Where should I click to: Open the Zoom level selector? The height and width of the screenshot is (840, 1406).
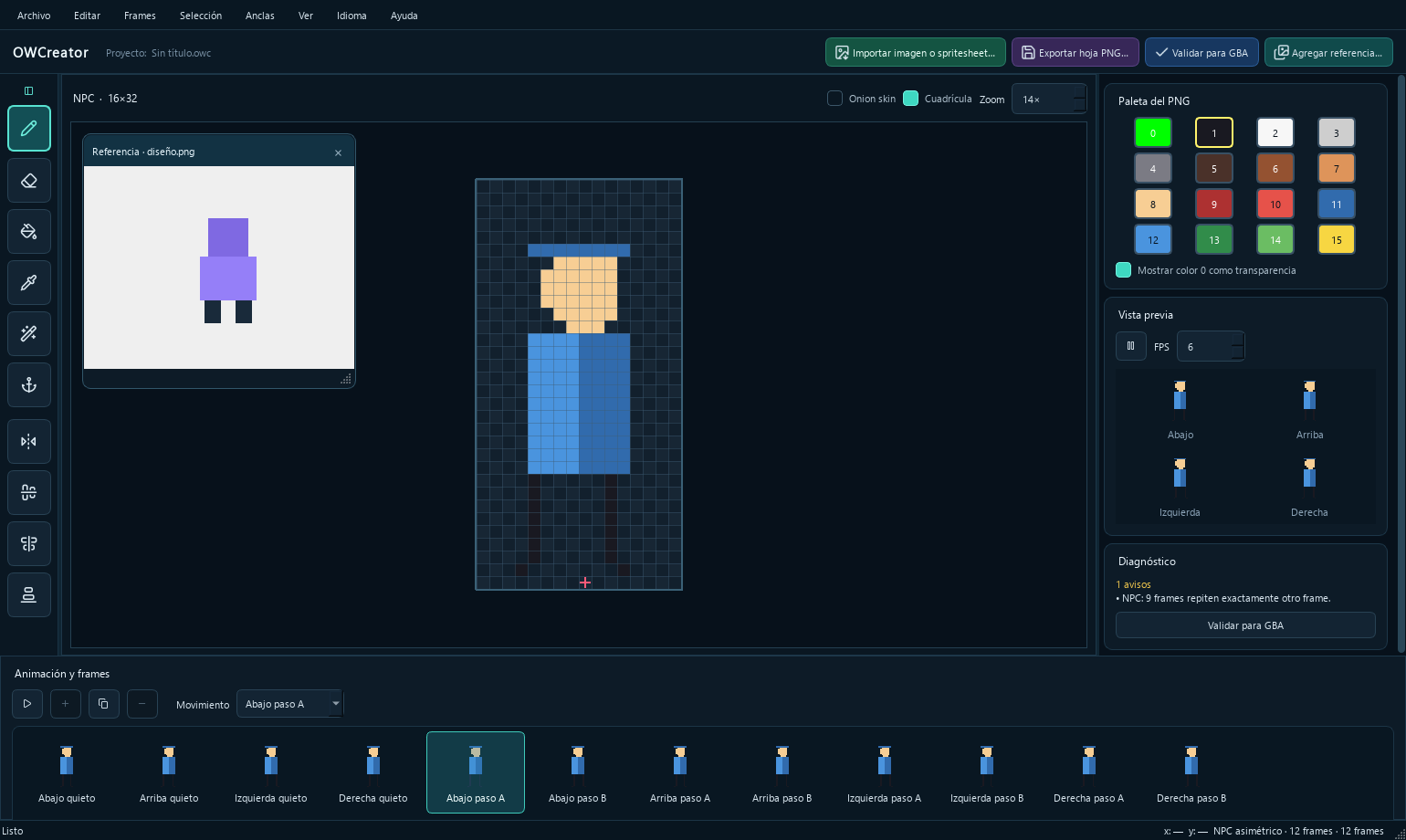(x=1048, y=100)
